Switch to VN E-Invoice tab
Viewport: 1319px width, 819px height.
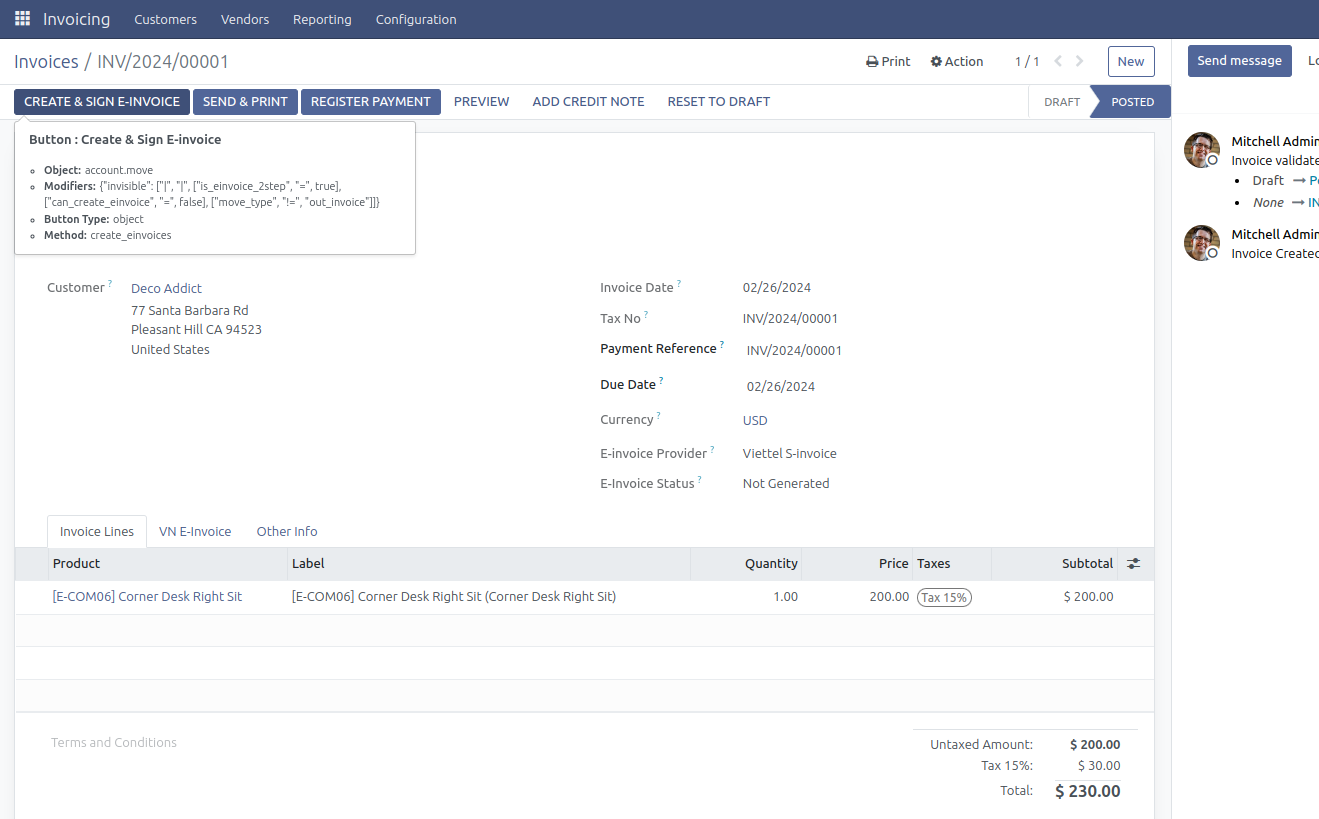click(195, 532)
